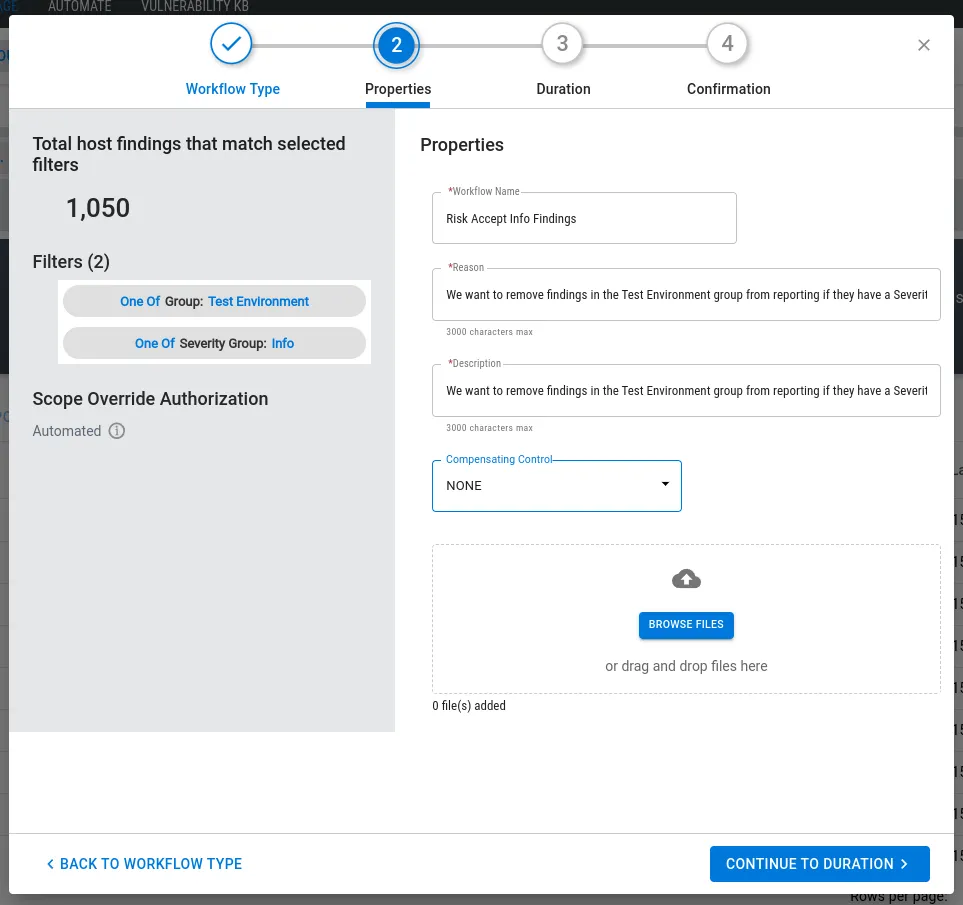Click into the Reason text field
The image size is (963, 905).
click(686, 295)
